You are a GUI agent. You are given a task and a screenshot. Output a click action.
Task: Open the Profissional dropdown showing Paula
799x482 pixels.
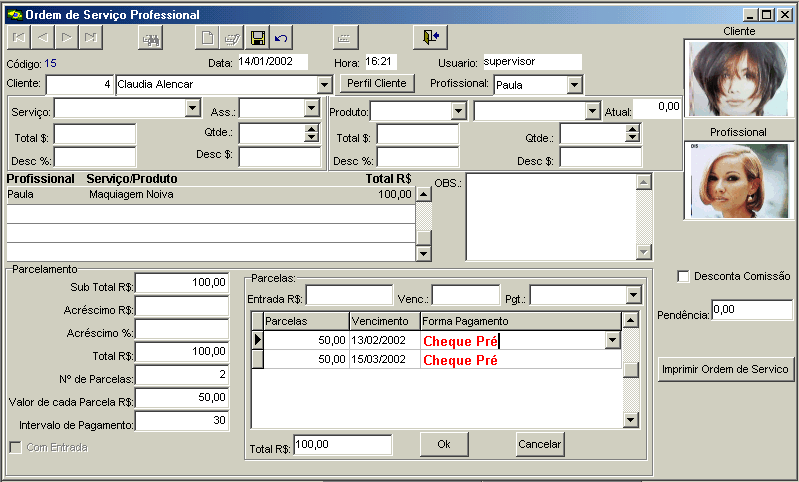click(x=574, y=85)
